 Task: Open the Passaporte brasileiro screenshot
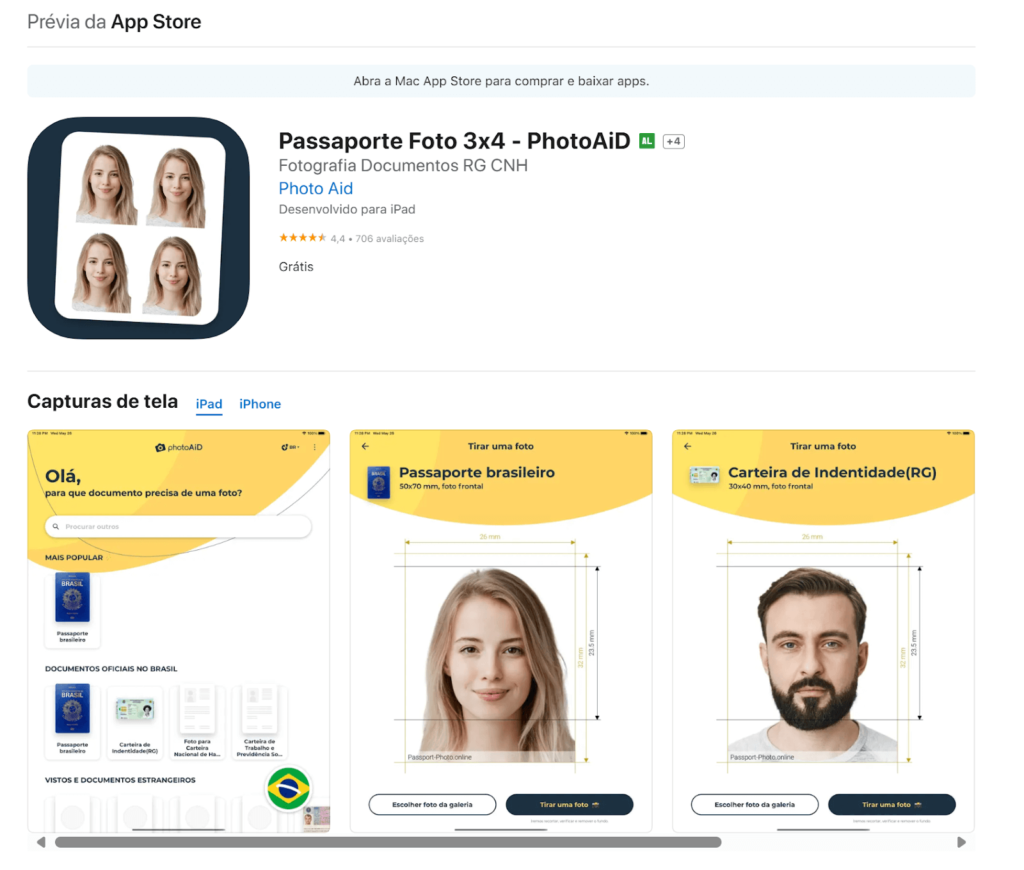(x=501, y=631)
